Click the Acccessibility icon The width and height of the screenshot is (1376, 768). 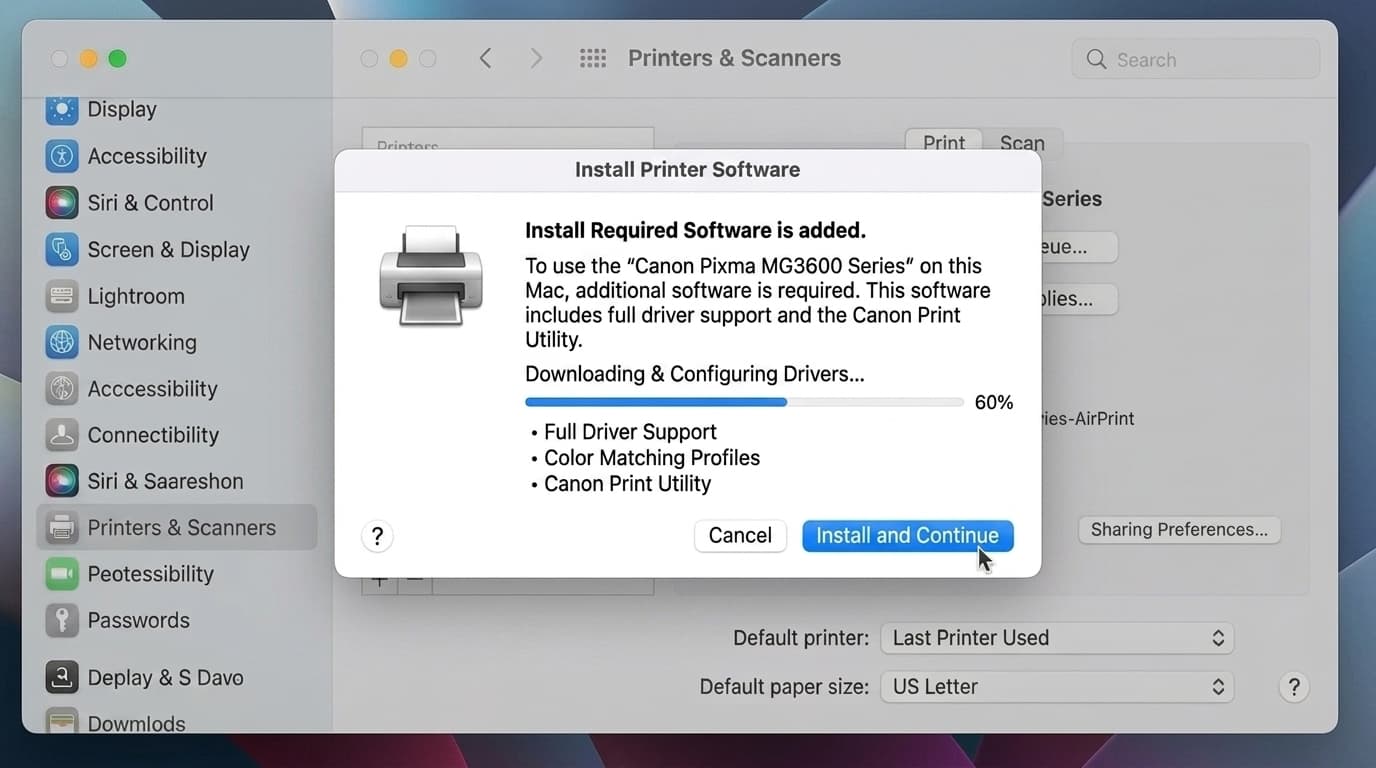pyautogui.click(x=62, y=389)
